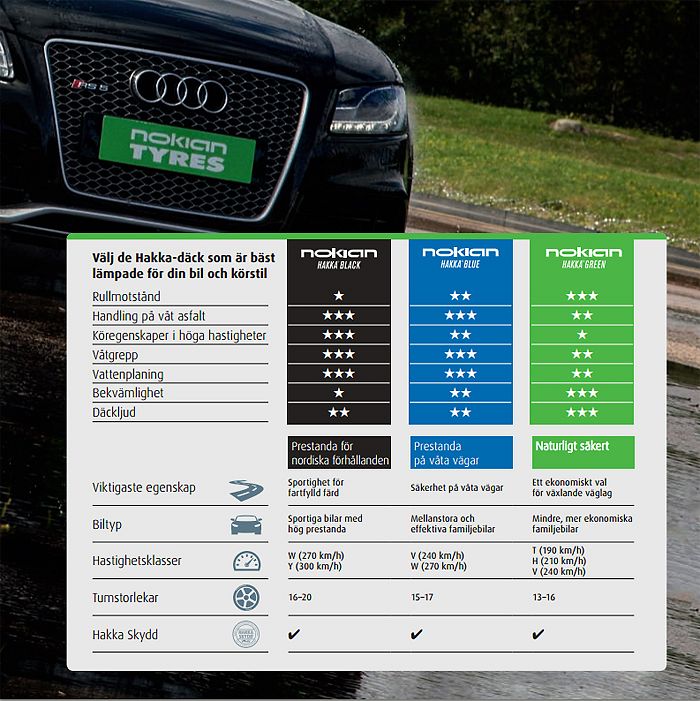Viewport: 700px width, 701px height.
Task: Click Hakka Black single star for Rullmotstånd
Action: click(339, 296)
